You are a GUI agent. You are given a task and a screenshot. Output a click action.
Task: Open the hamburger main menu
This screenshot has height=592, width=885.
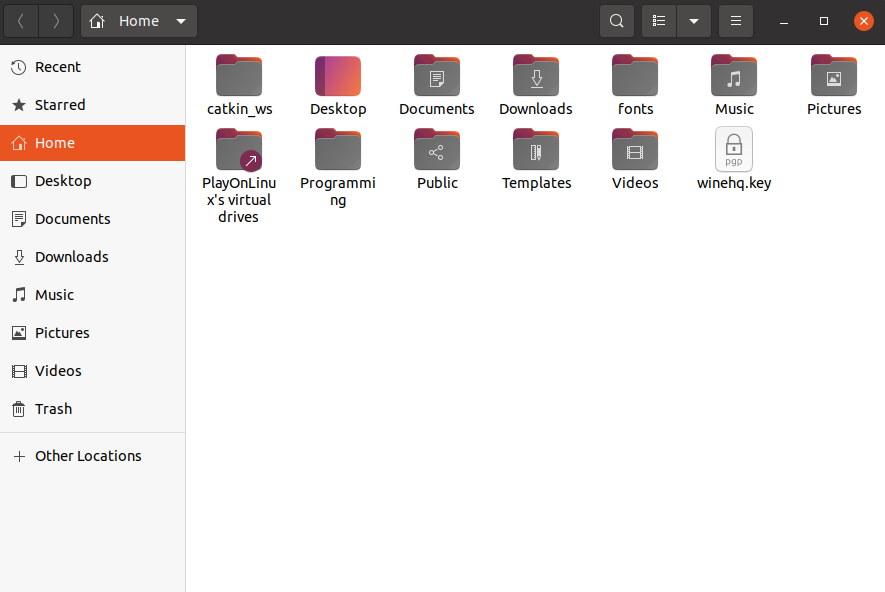[736, 21]
